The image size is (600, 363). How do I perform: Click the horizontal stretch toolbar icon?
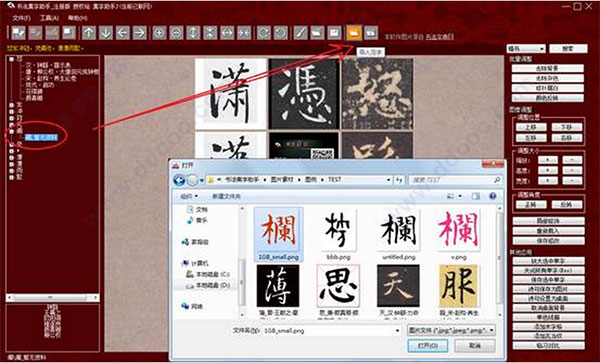tap(227, 33)
